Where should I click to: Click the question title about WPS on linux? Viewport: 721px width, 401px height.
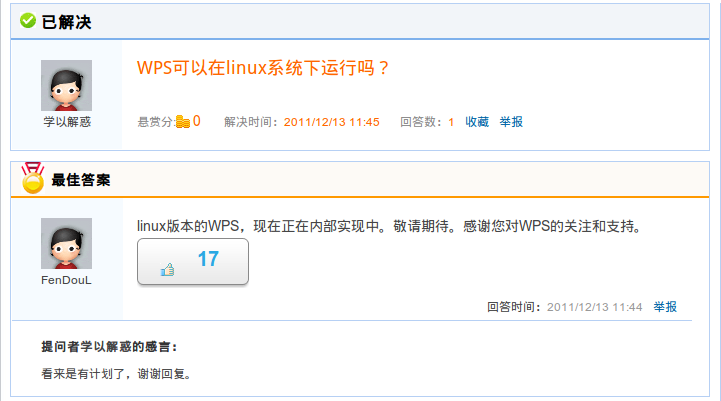click(x=263, y=68)
